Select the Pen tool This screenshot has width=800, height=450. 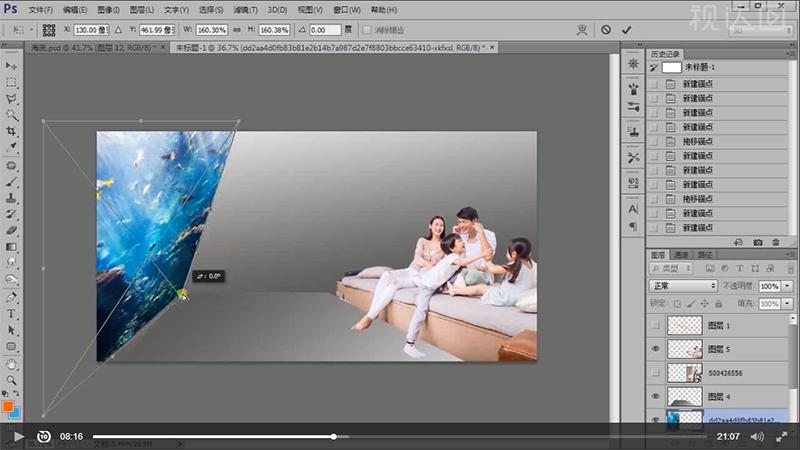pos(11,297)
